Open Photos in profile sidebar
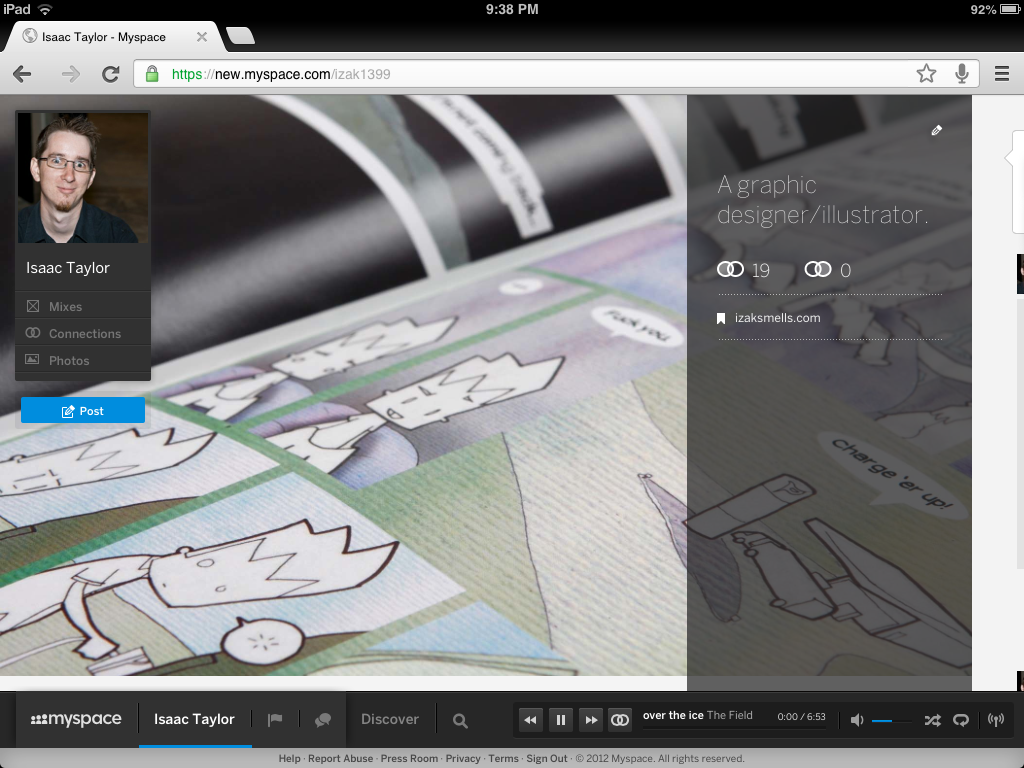The image size is (1024, 768). pos(83,360)
